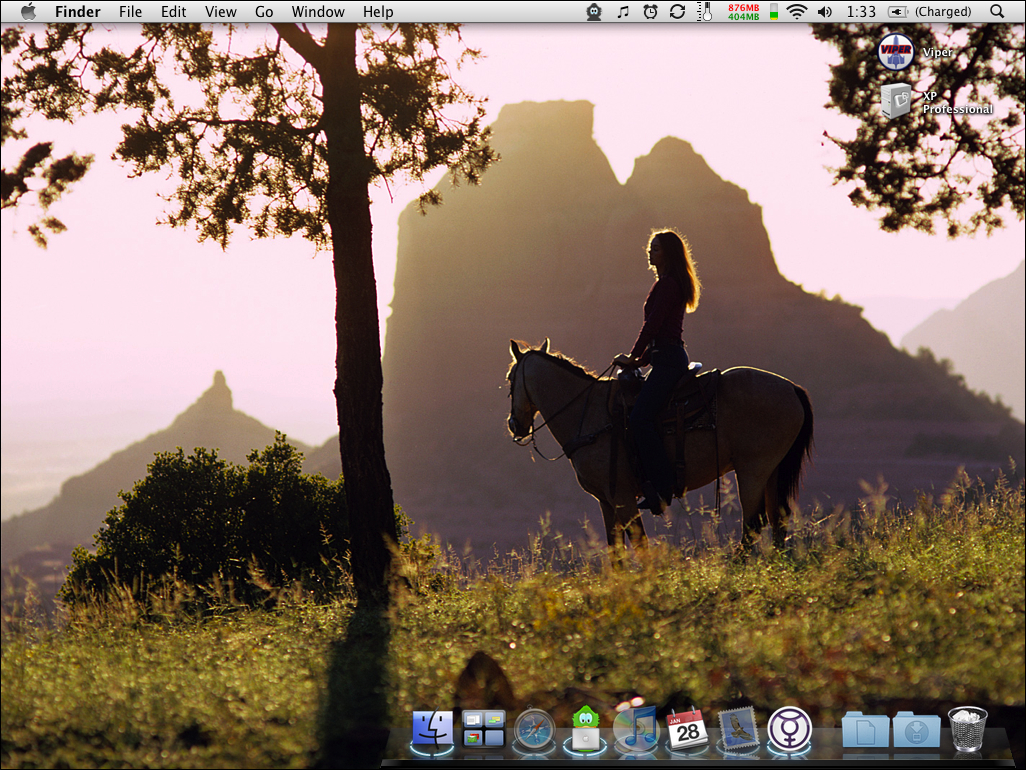Screen dimensions: 1026x770
Task: Open the Help menu
Action: 378,12
